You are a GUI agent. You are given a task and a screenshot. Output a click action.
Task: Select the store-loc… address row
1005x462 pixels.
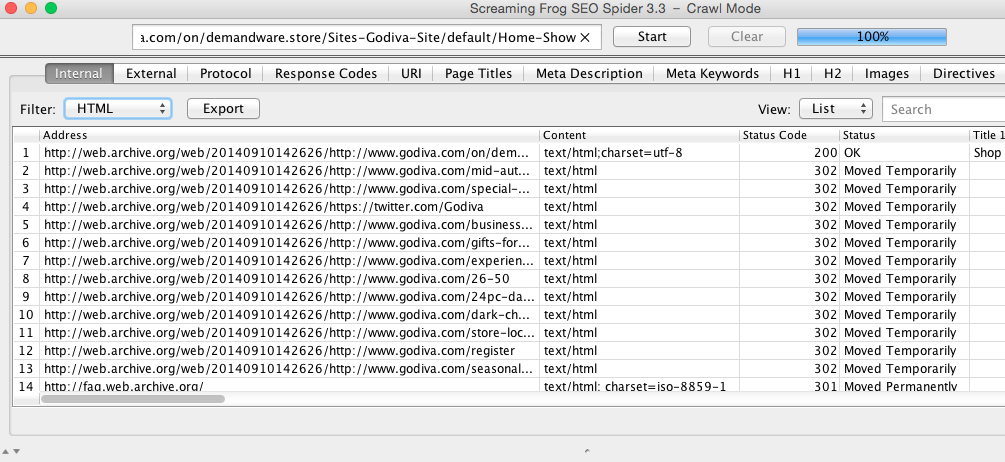click(x=290, y=333)
